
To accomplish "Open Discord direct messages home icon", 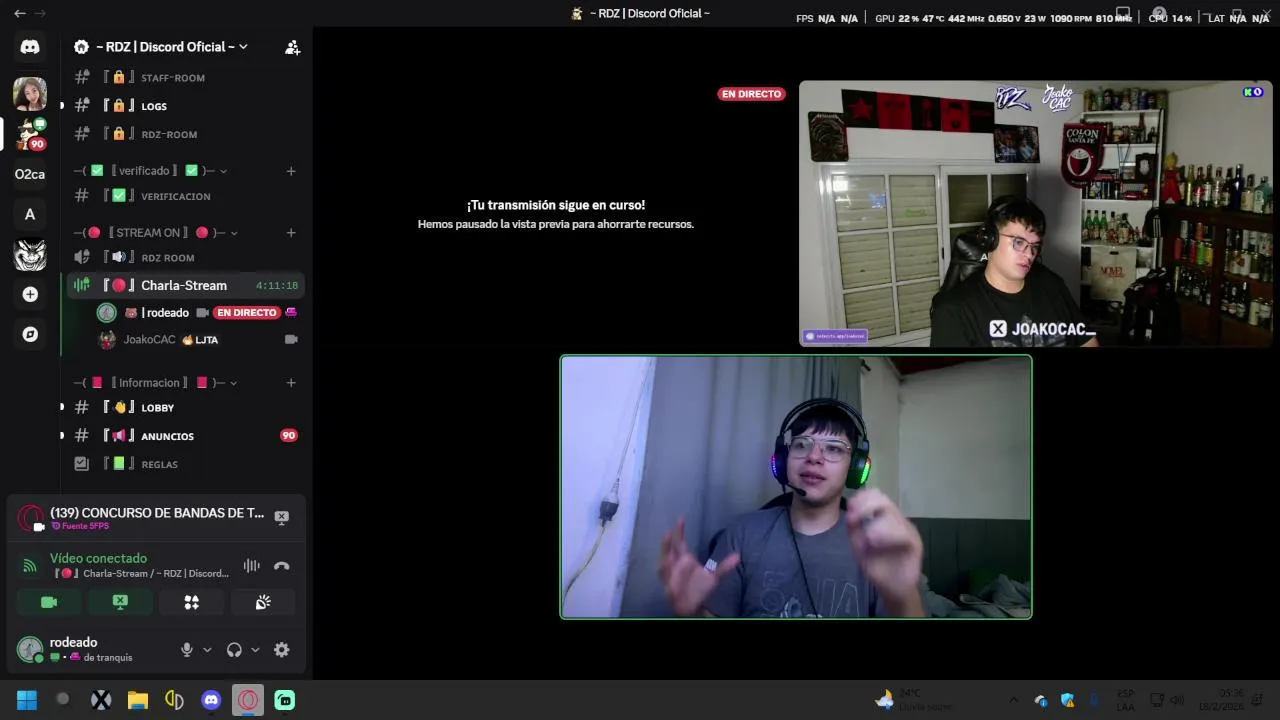I will pos(30,47).
